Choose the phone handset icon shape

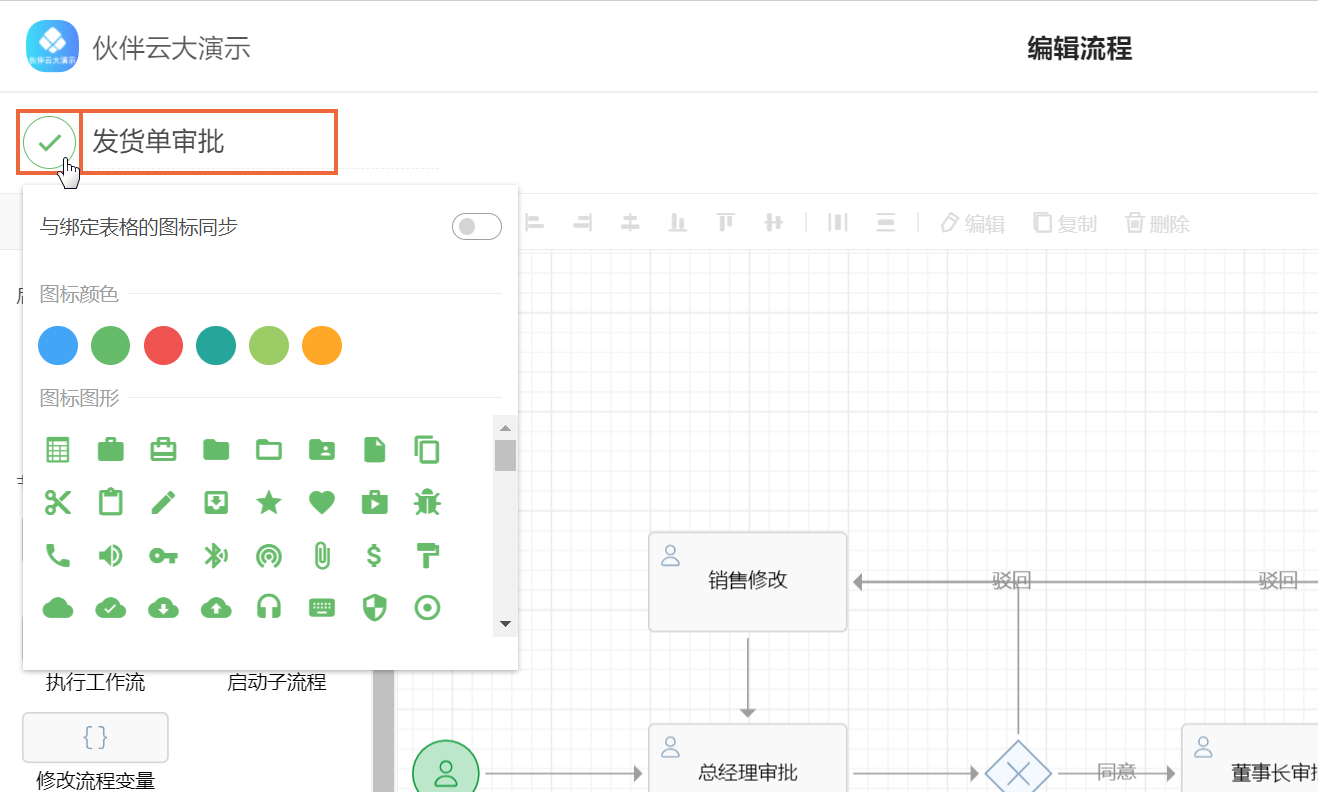pyautogui.click(x=58, y=555)
